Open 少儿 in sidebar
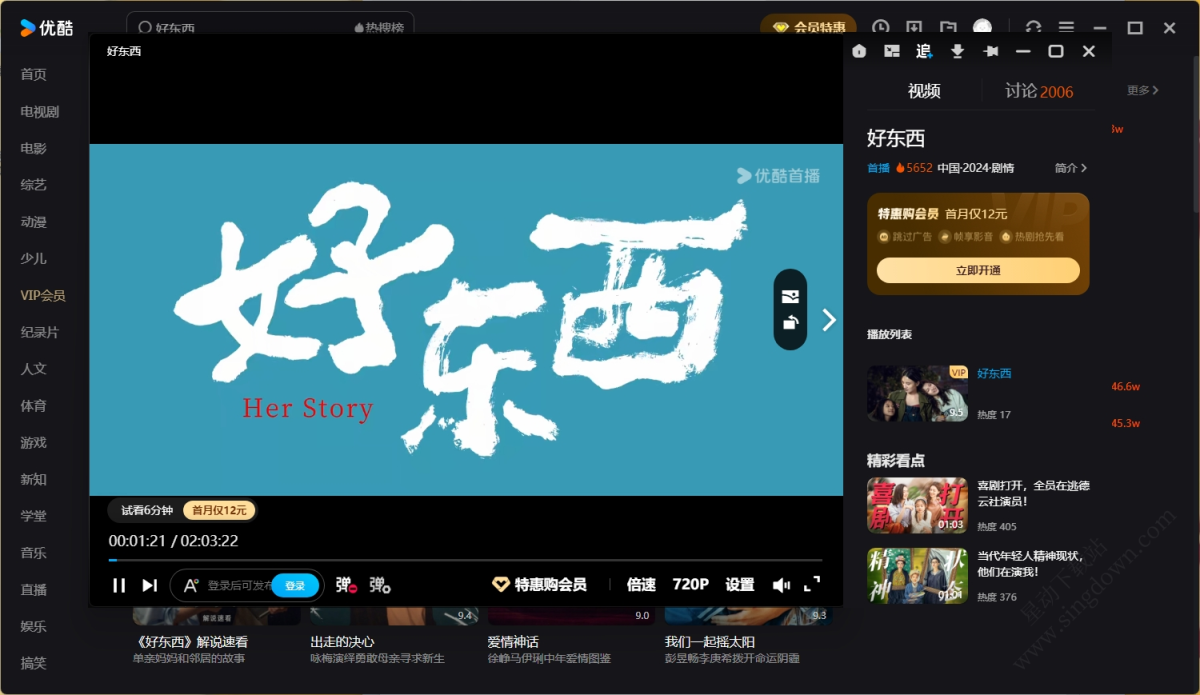The width and height of the screenshot is (1200, 695). [34, 258]
